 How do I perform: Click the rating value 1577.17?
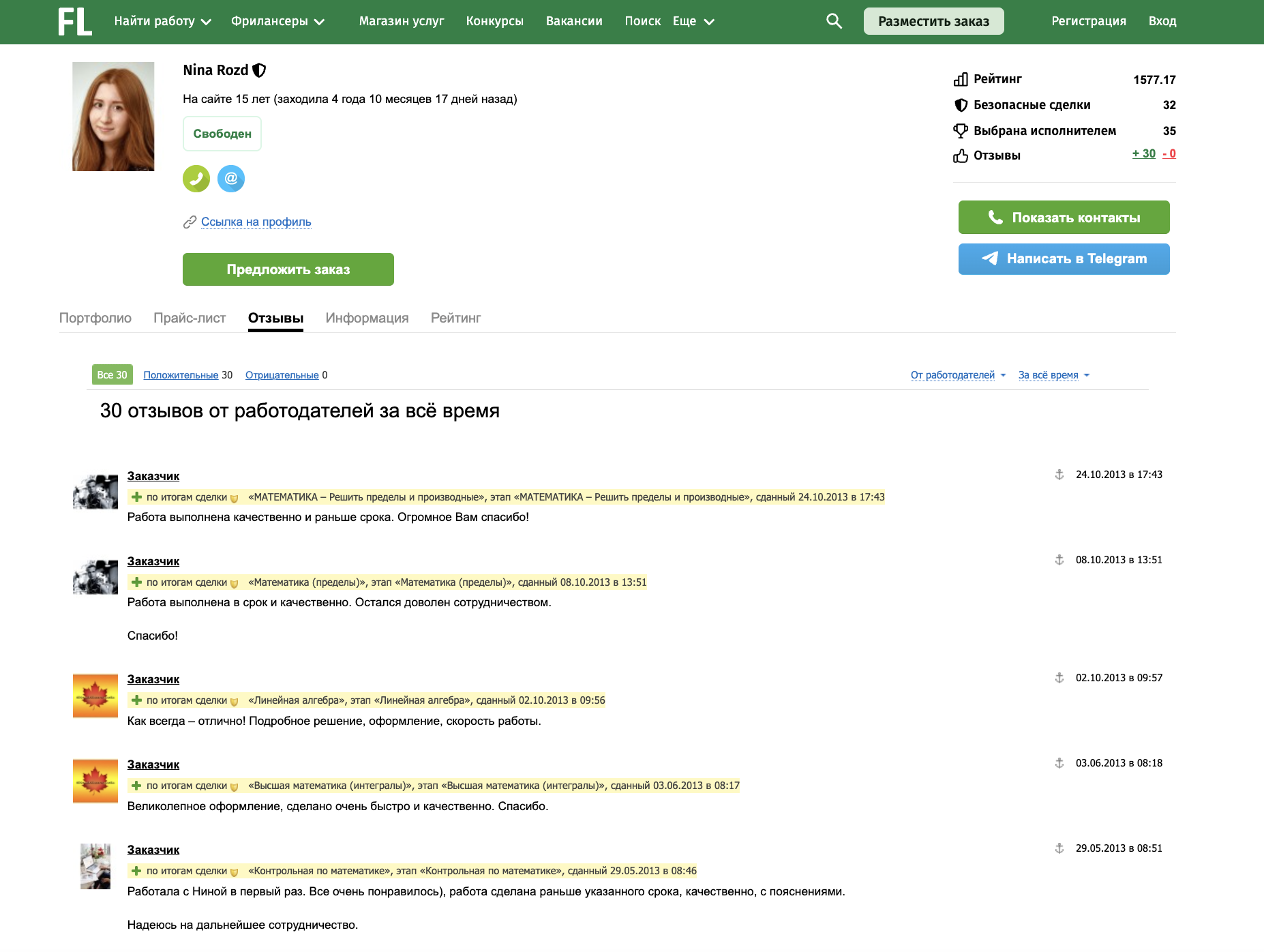pyautogui.click(x=1154, y=80)
